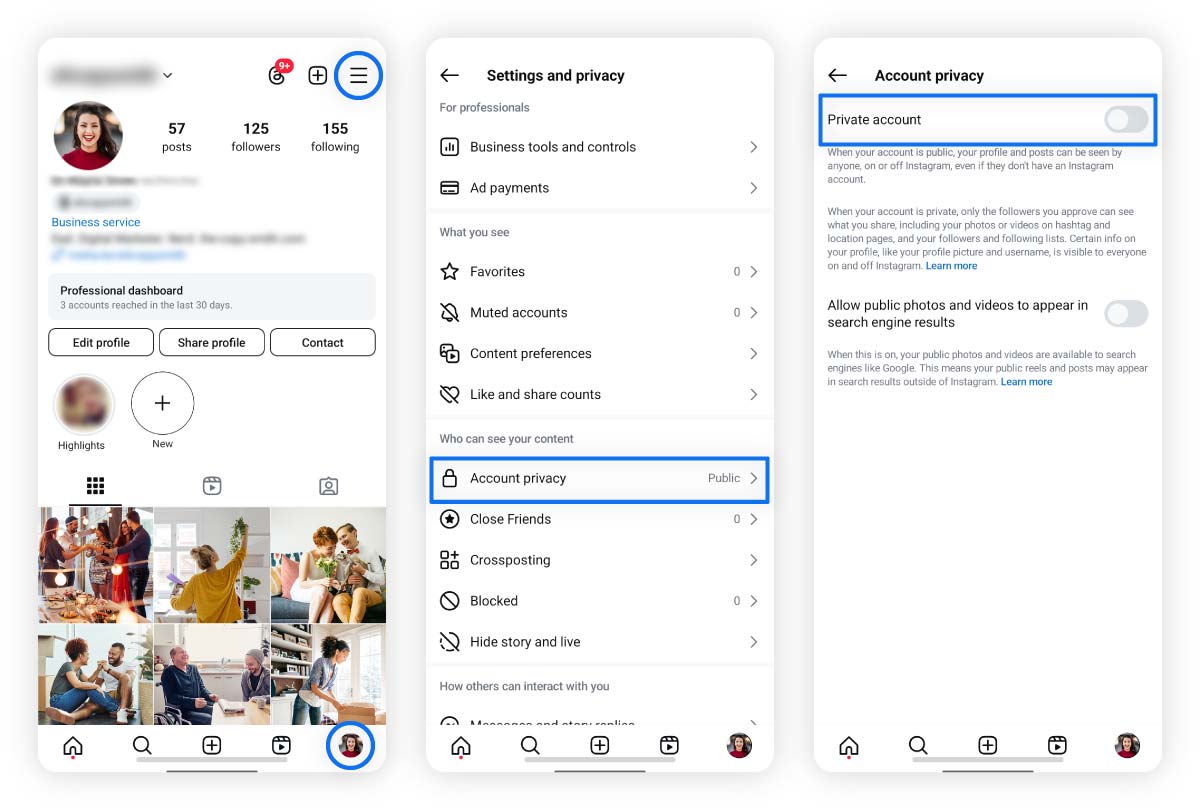1200x810 pixels.
Task: Open the couple with flowers post
Action: pos(328,565)
